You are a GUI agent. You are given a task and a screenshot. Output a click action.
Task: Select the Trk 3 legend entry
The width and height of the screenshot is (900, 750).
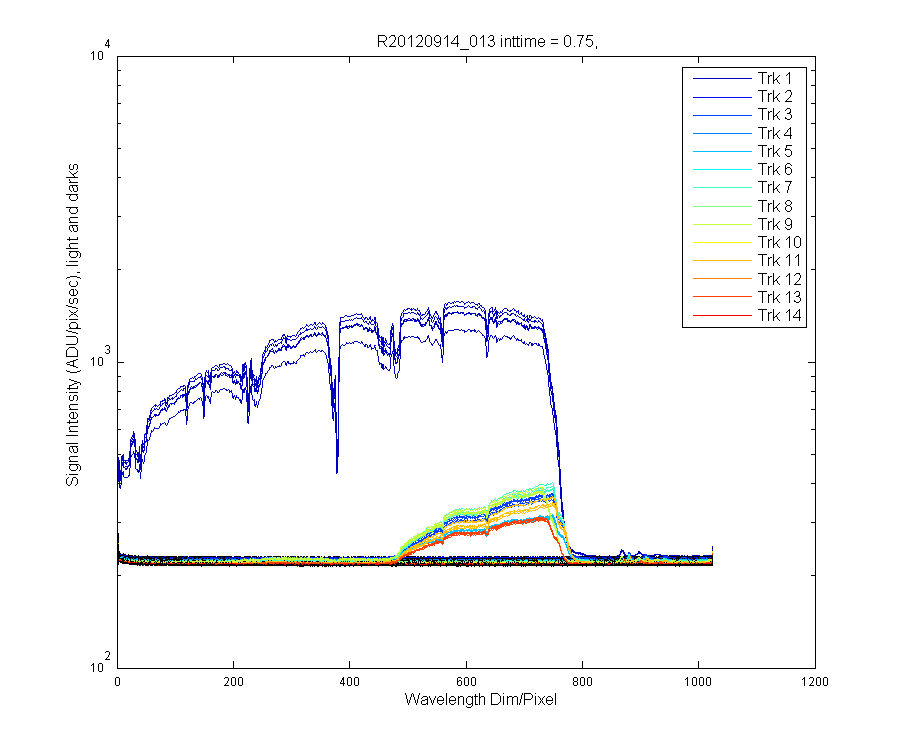(x=743, y=115)
